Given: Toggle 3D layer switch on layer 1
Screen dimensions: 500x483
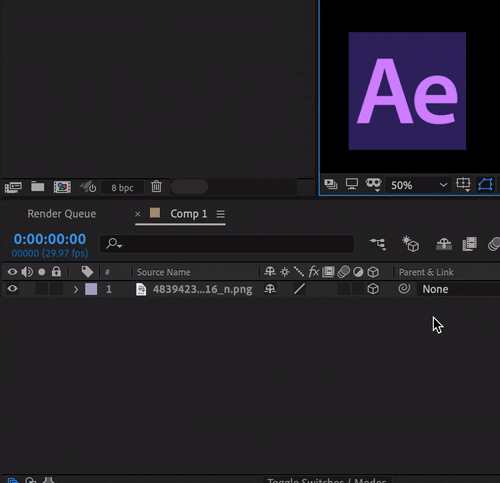Looking at the screenshot, I should (373, 289).
